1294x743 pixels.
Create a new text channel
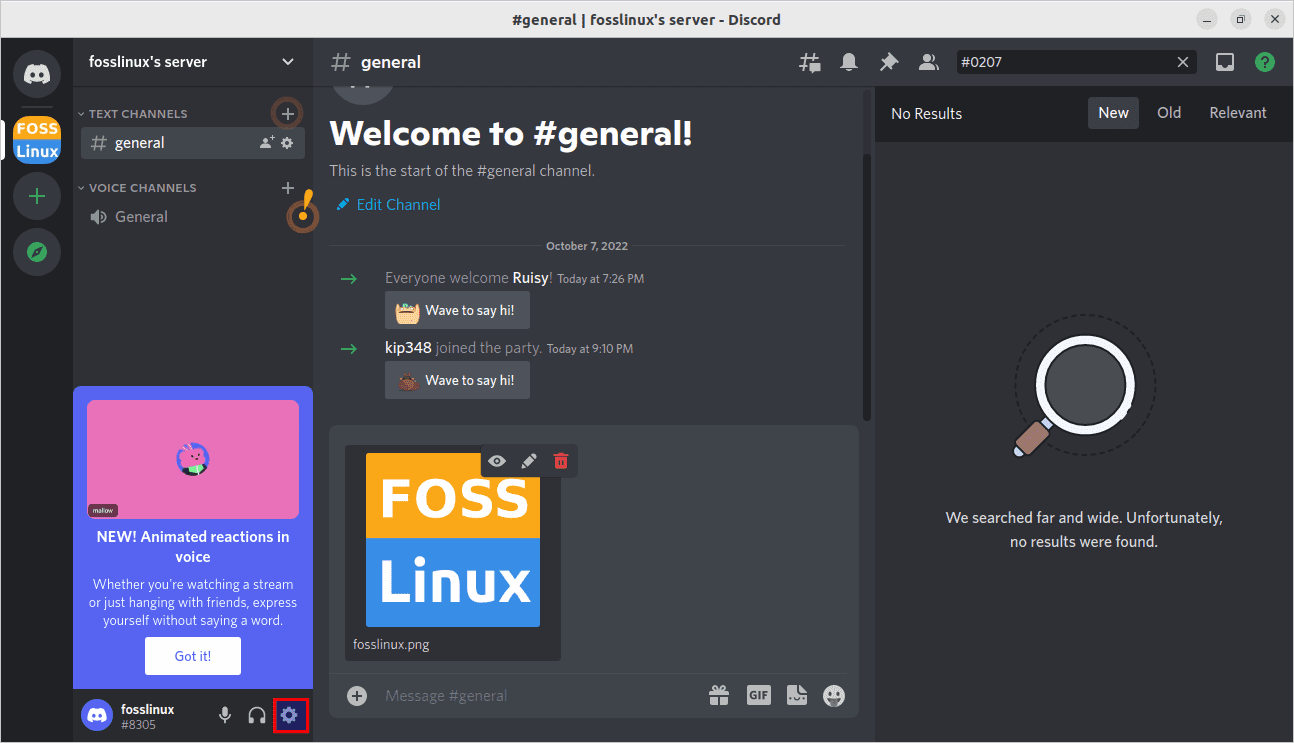point(288,113)
